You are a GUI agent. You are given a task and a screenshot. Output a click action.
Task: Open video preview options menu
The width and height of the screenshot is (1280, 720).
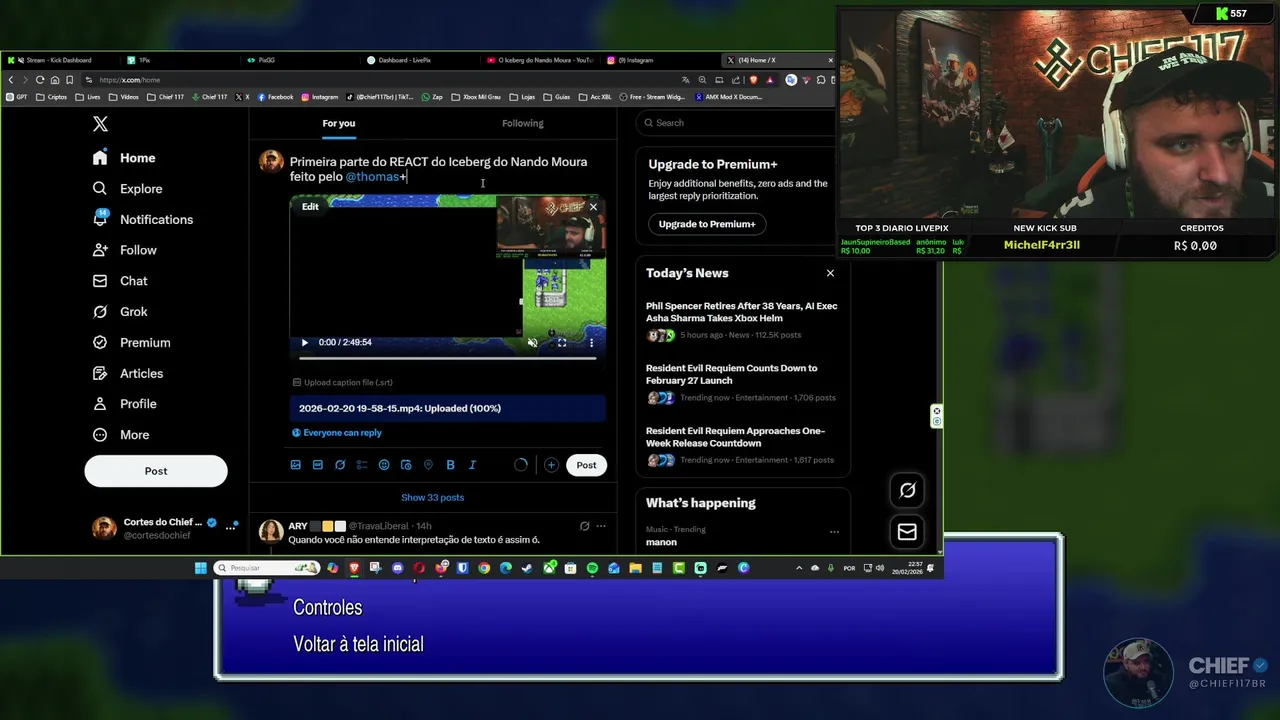click(x=591, y=342)
